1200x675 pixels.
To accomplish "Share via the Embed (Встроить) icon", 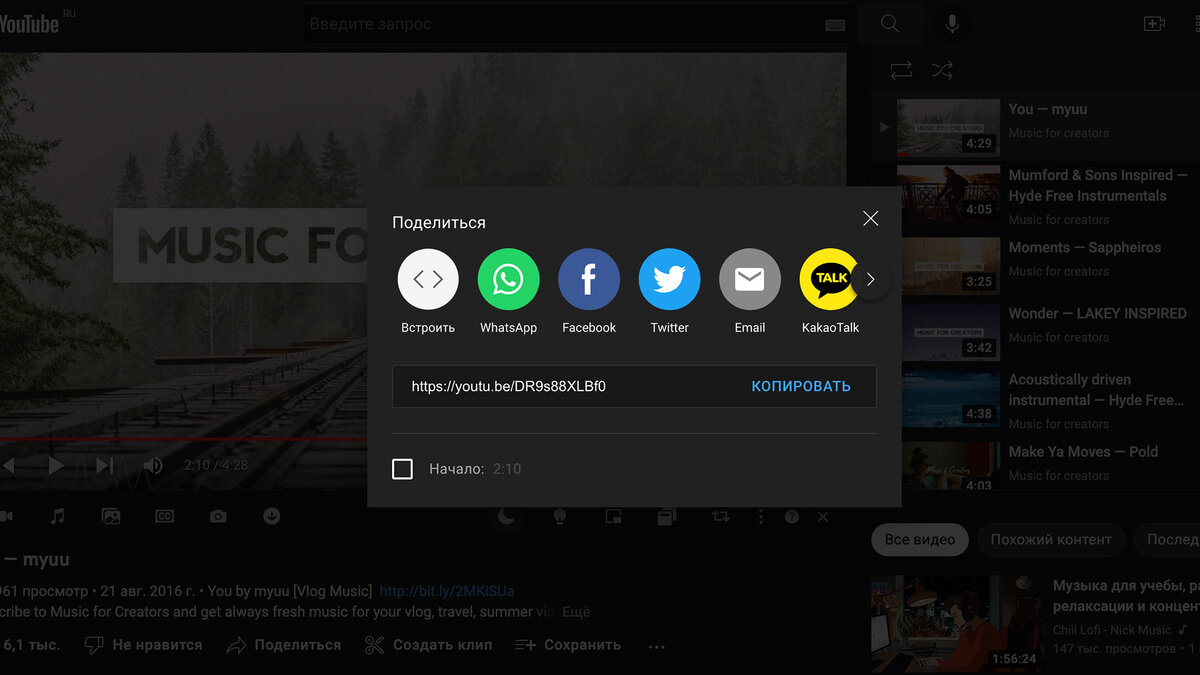I will [x=428, y=279].
